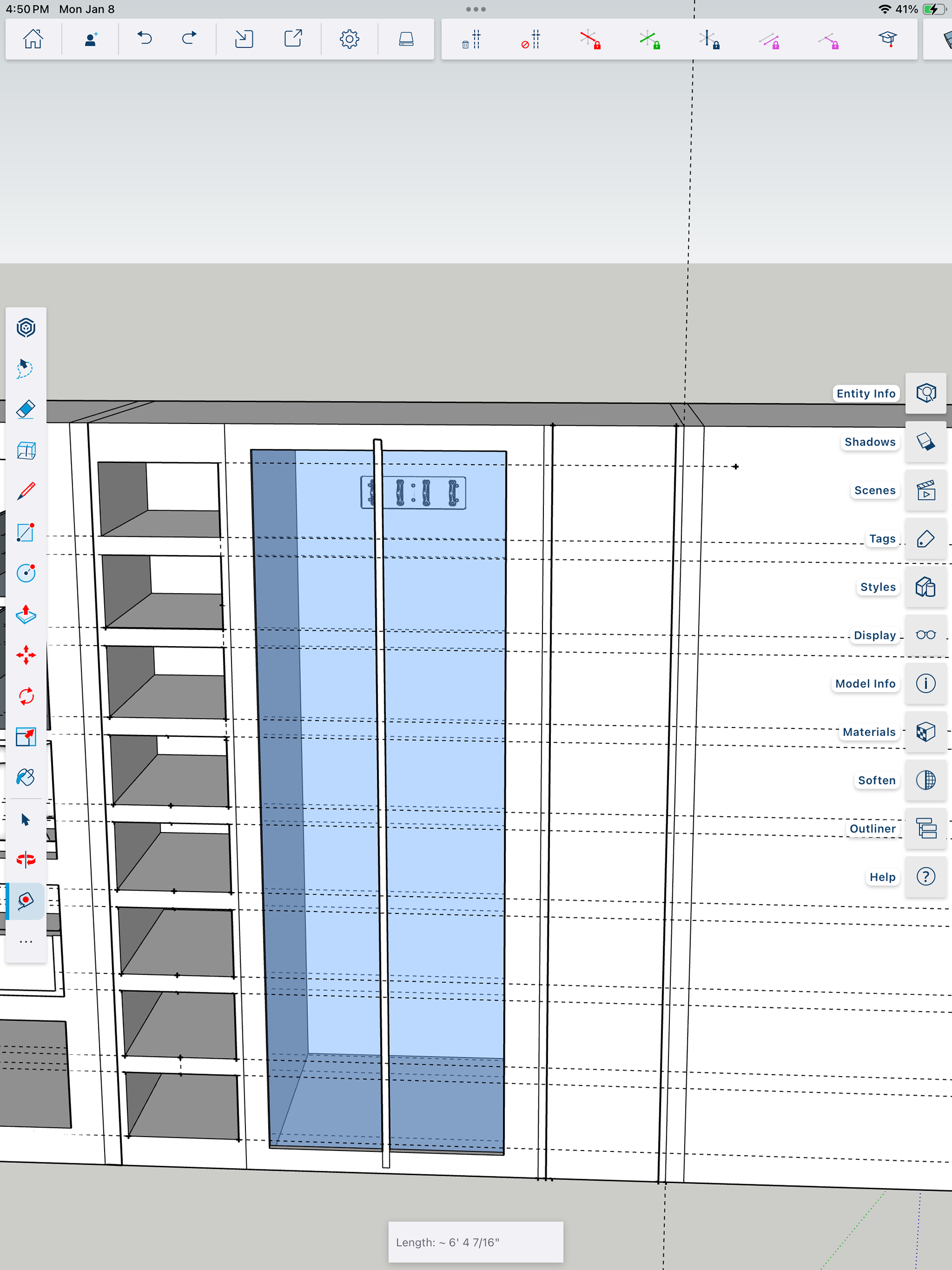Open the Outliner panel
The height and width of the screenshot is (1270, 952).
pos(925,829)
